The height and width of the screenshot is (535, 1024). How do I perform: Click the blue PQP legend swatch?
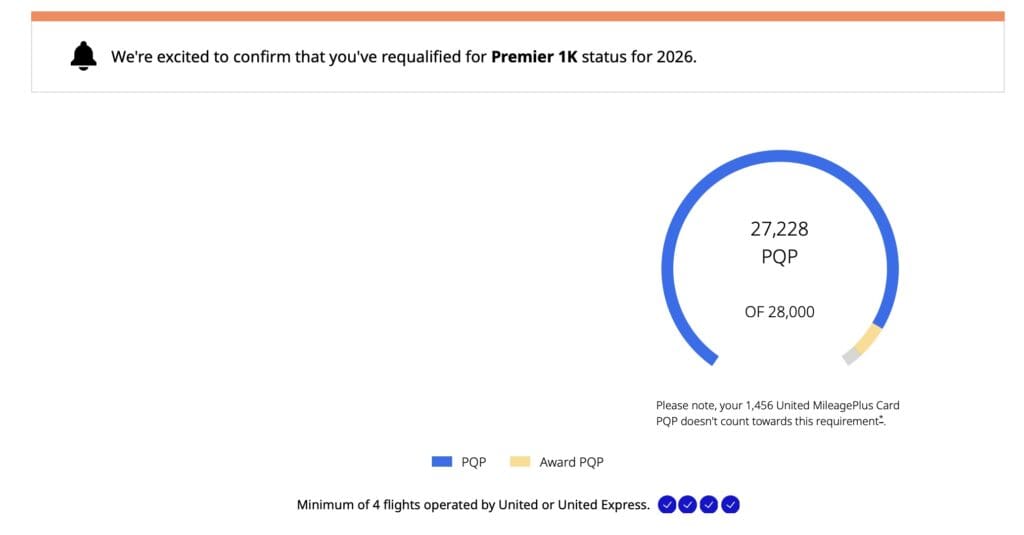tap(442, 462)
